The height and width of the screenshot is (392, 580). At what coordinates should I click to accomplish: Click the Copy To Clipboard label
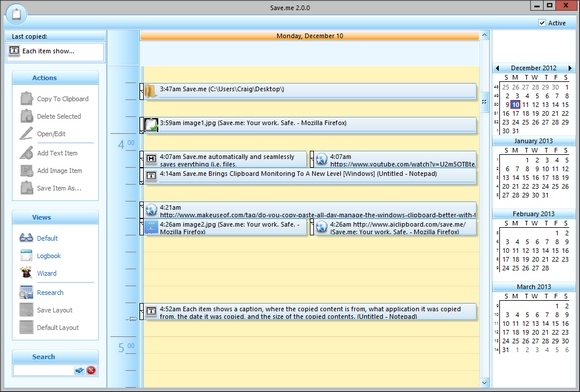[x=63, y=99]
